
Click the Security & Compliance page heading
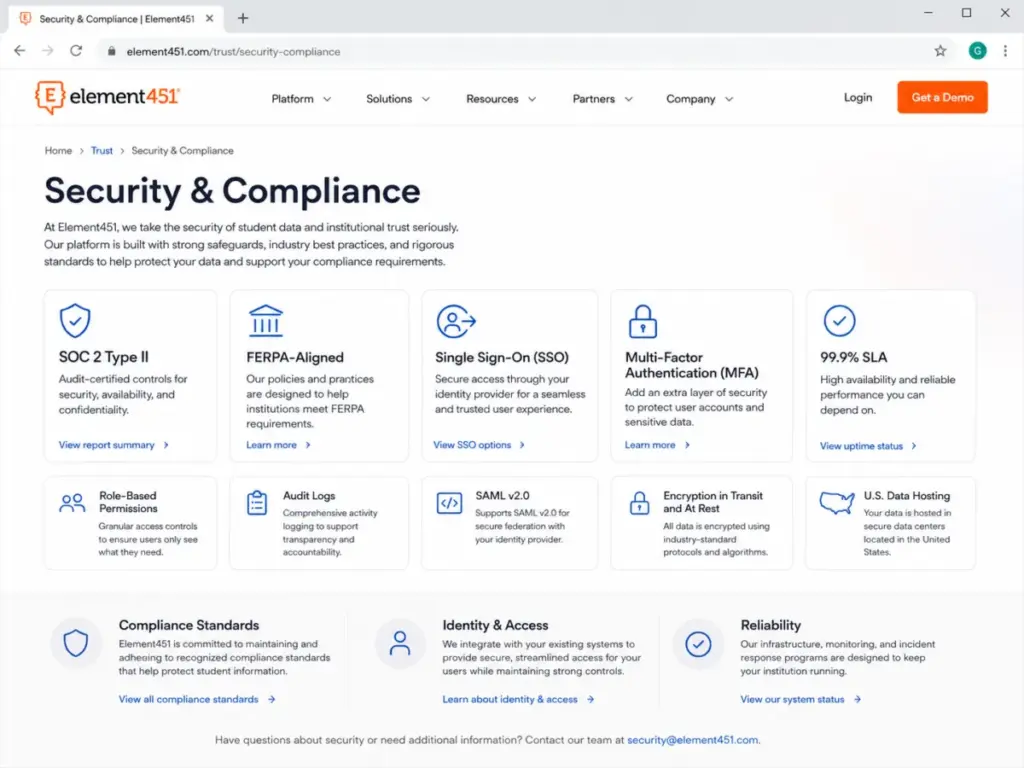click(x=232, y=191)
